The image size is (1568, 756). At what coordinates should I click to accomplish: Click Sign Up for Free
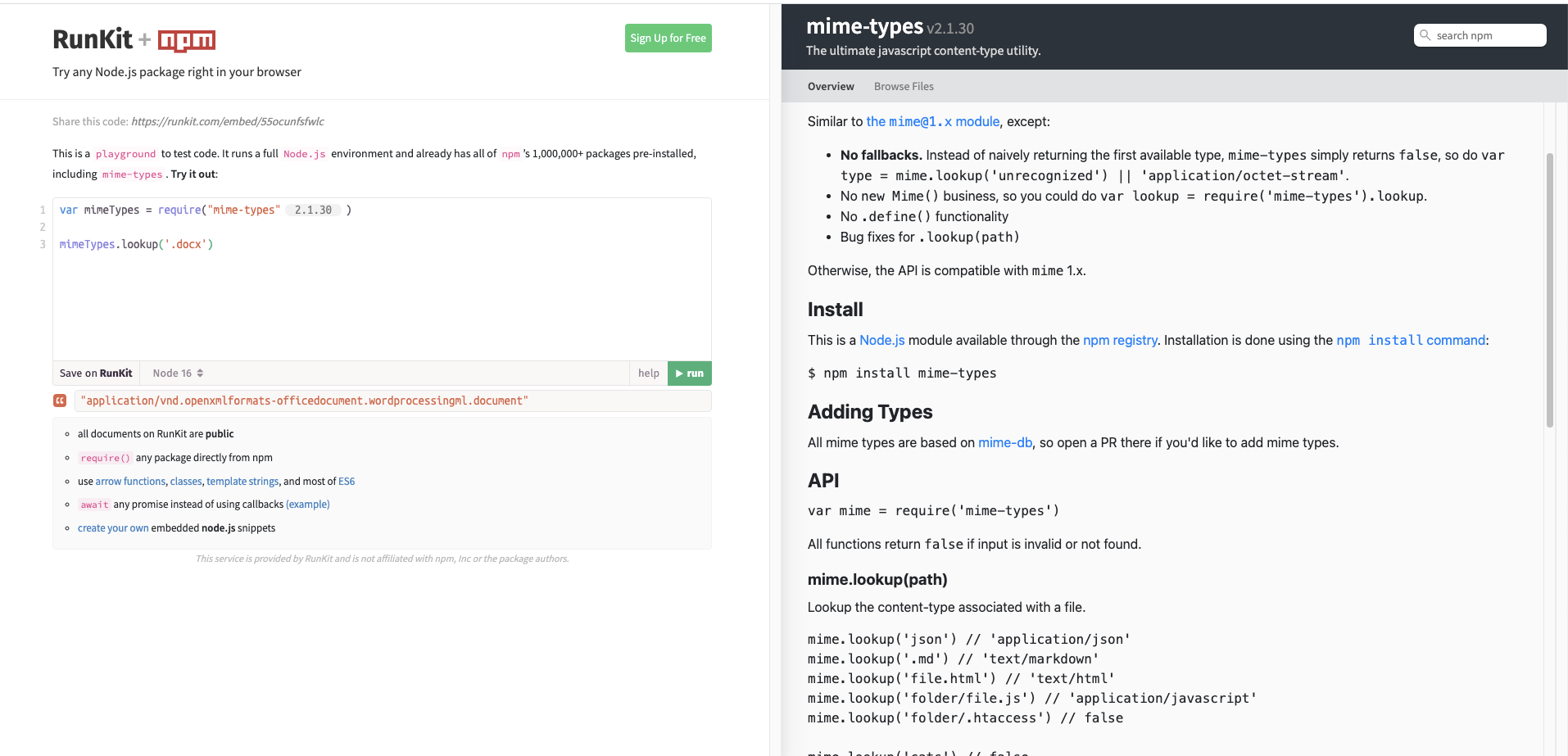pos(668,38)
